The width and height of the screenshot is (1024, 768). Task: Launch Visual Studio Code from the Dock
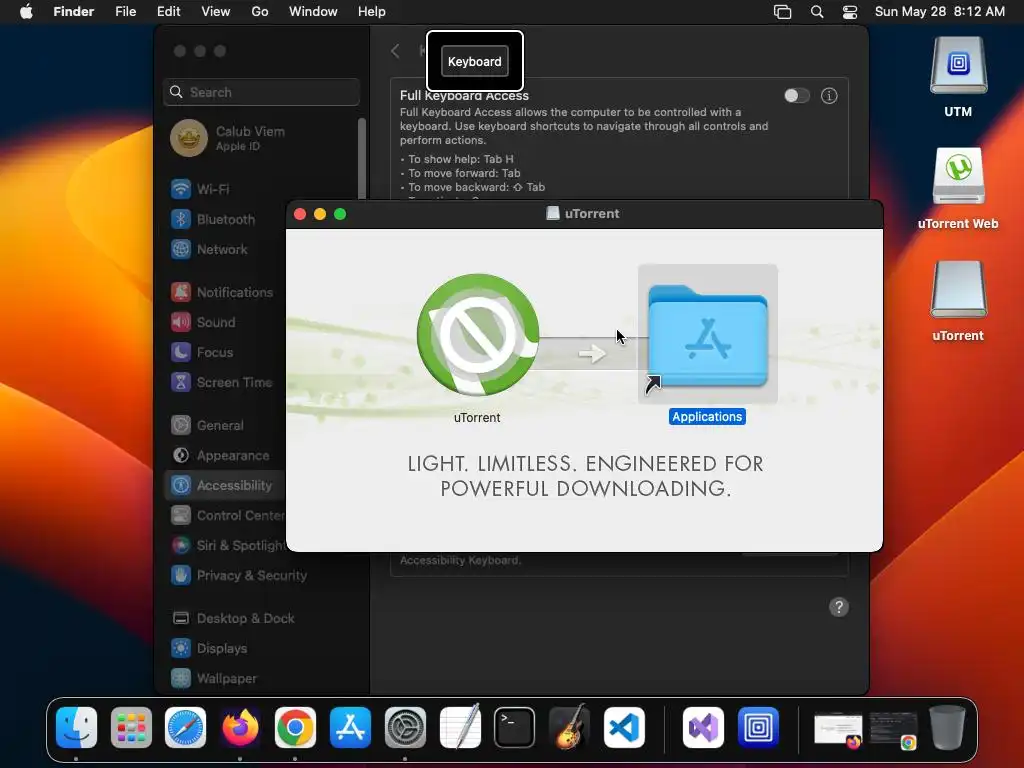624,727
